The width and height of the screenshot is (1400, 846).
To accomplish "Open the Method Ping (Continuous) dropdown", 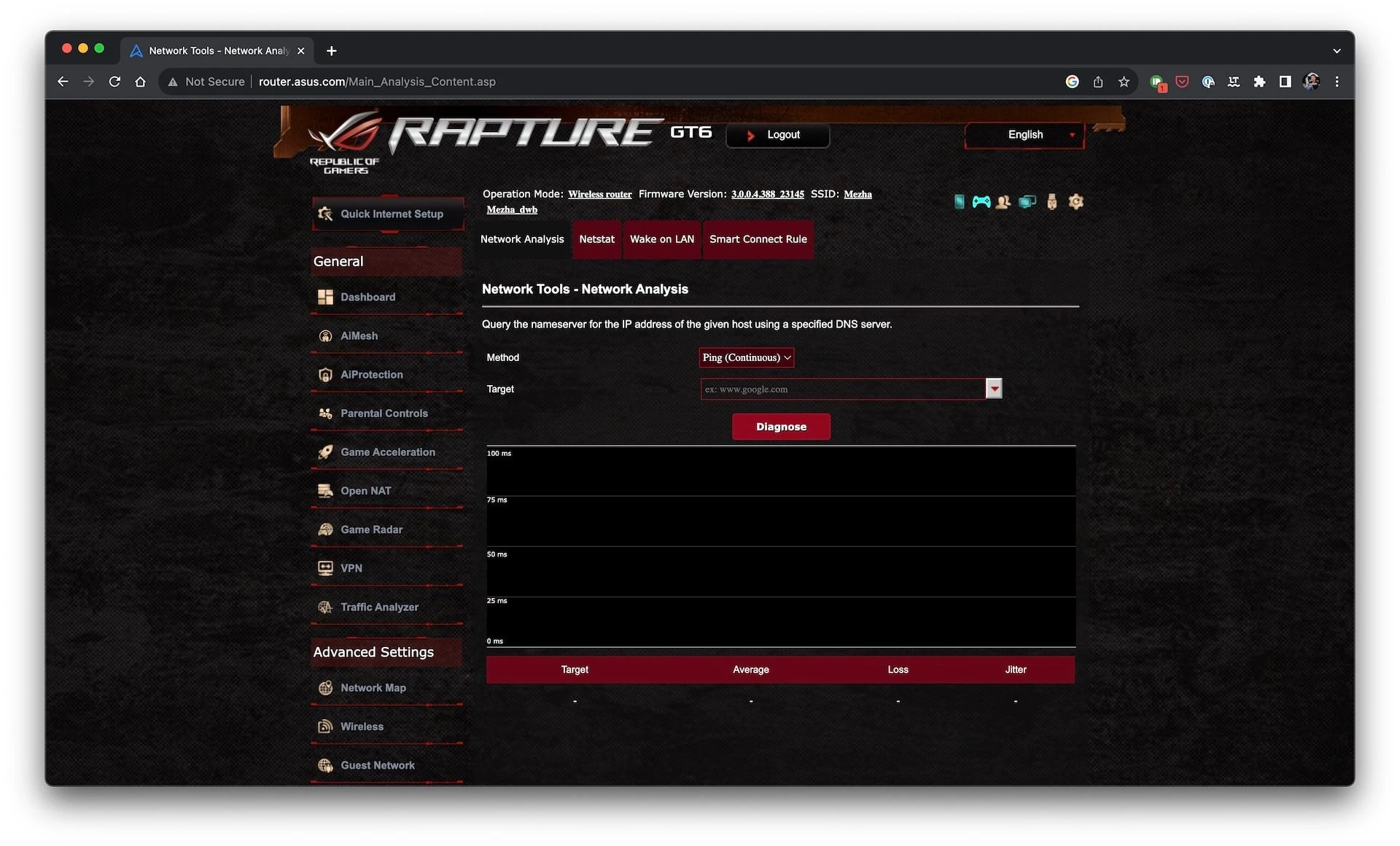I will pyautogui.click(x=746, y=357).
